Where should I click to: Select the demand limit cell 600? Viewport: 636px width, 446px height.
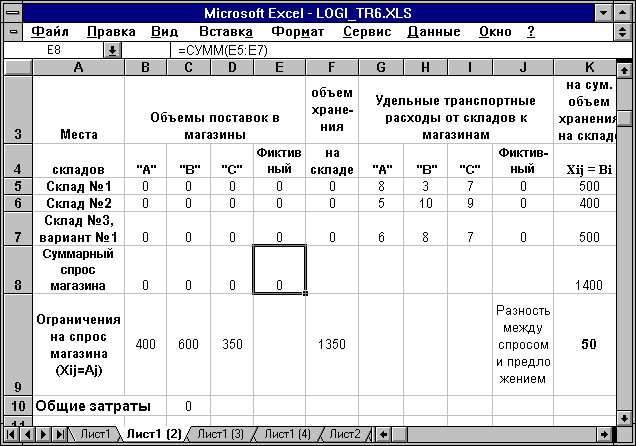point(189,345)
